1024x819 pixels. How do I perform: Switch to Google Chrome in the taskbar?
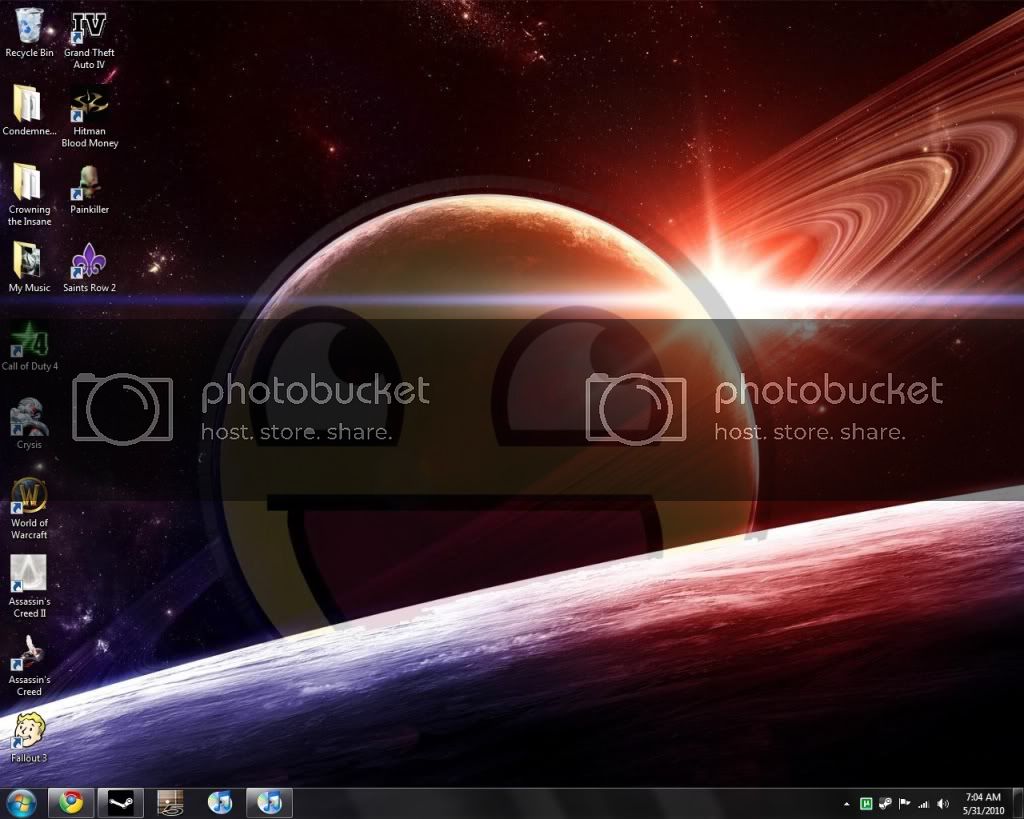pyautogui.click(x=71, y=802)
